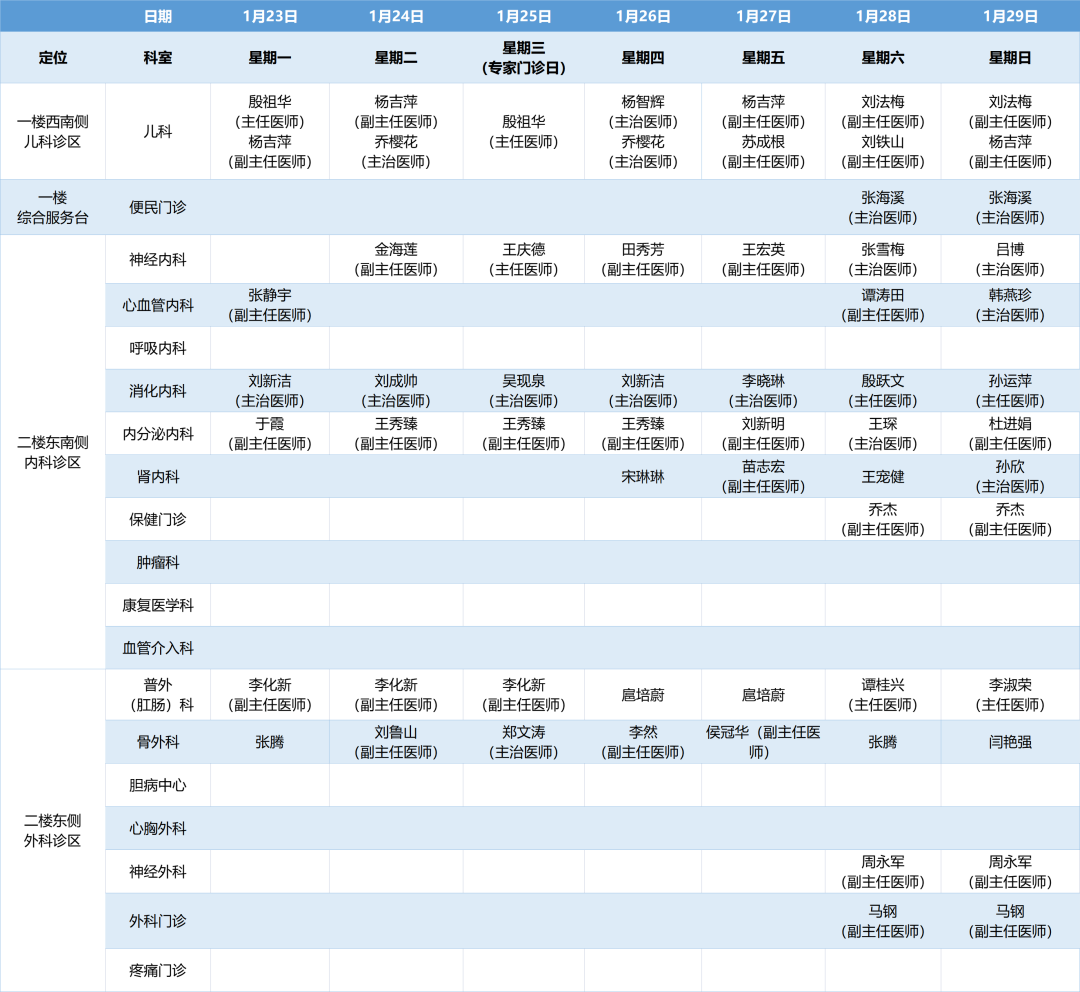Select the 星期三 (专家门诊日) header cell
Image resolution: width=1080 pixels, height=992 pixels.
[x=523, y=58]
